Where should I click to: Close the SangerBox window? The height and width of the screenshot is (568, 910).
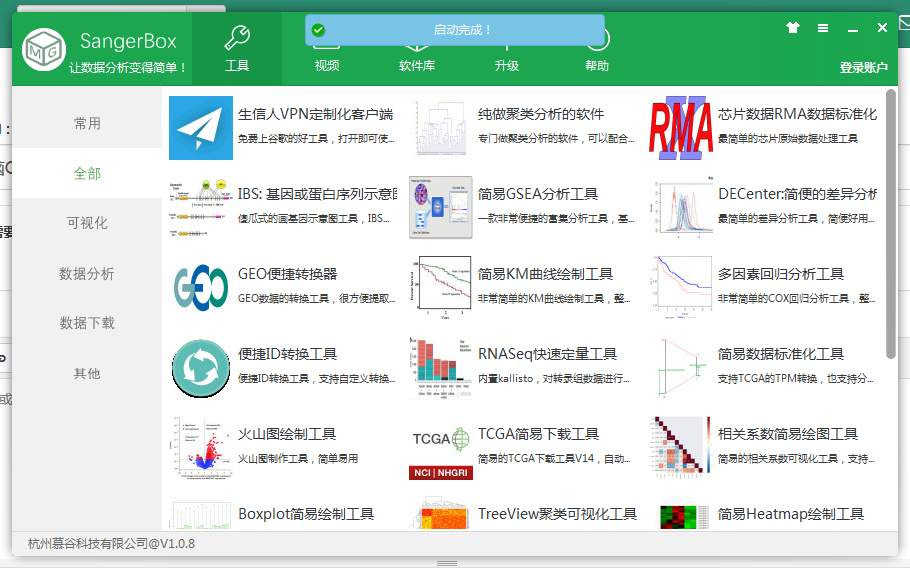coord(882,27)
